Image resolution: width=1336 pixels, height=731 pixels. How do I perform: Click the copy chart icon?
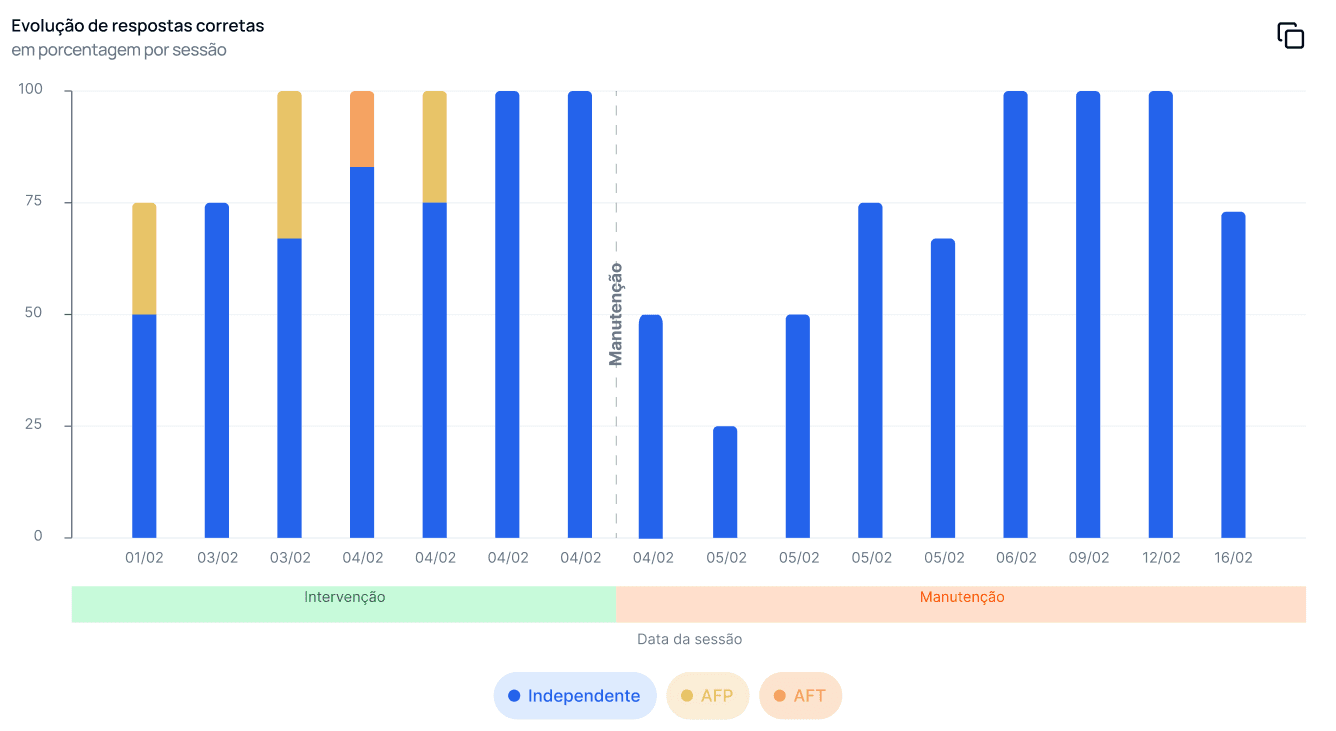(1291, 35)
